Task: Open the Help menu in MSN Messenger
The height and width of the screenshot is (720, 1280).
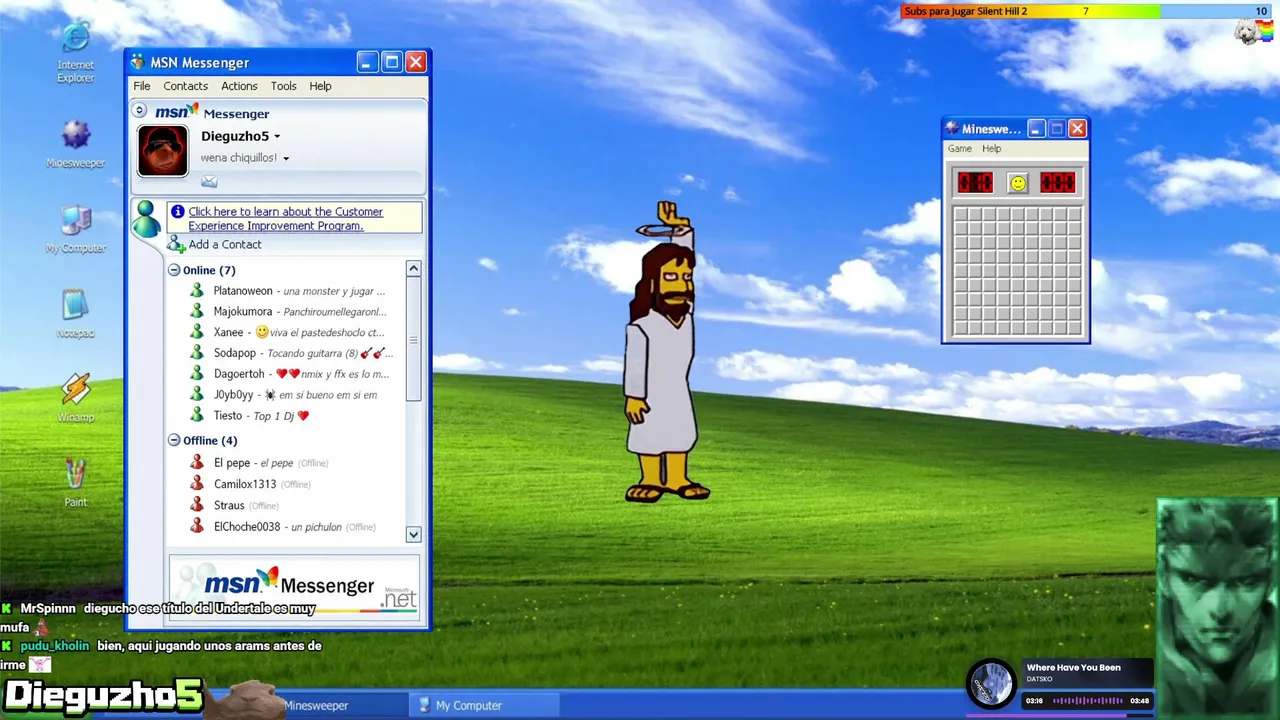Action: (320, 86)
